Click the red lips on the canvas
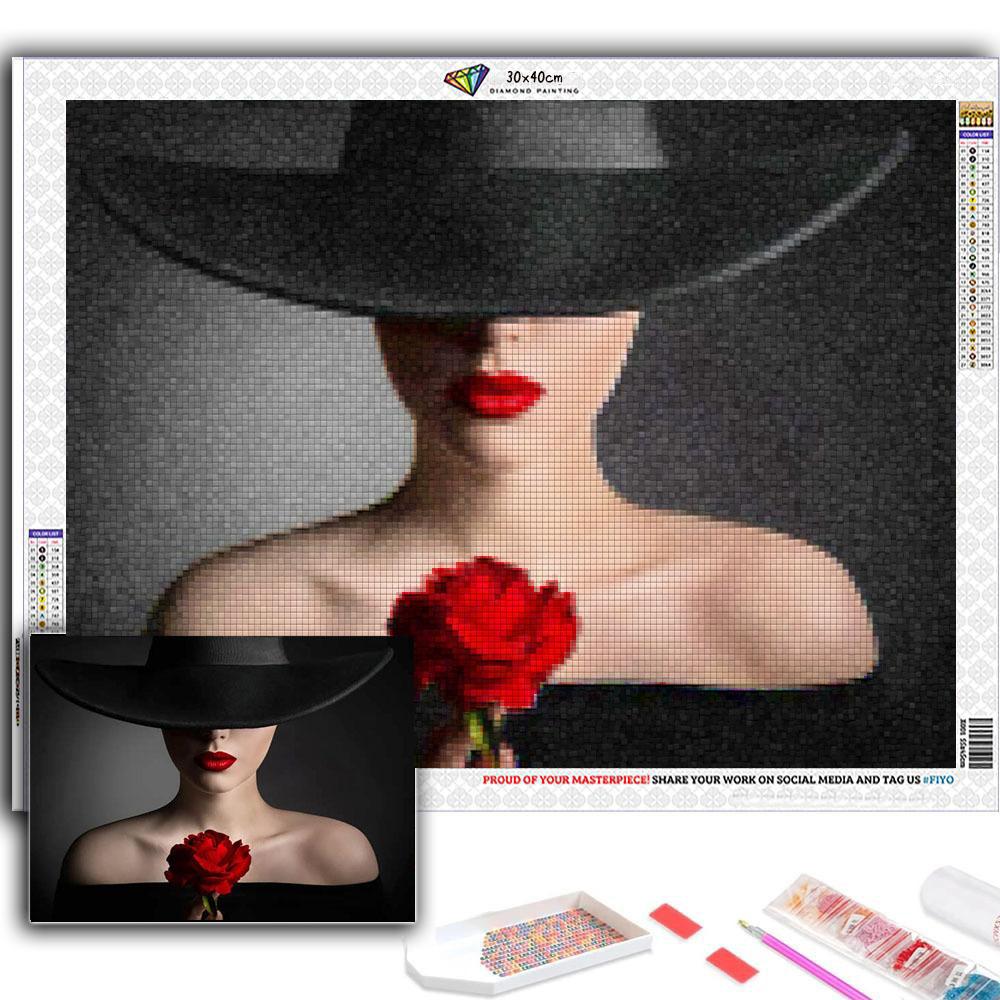The image size is (1000, 1000). [x=497, y=393]
